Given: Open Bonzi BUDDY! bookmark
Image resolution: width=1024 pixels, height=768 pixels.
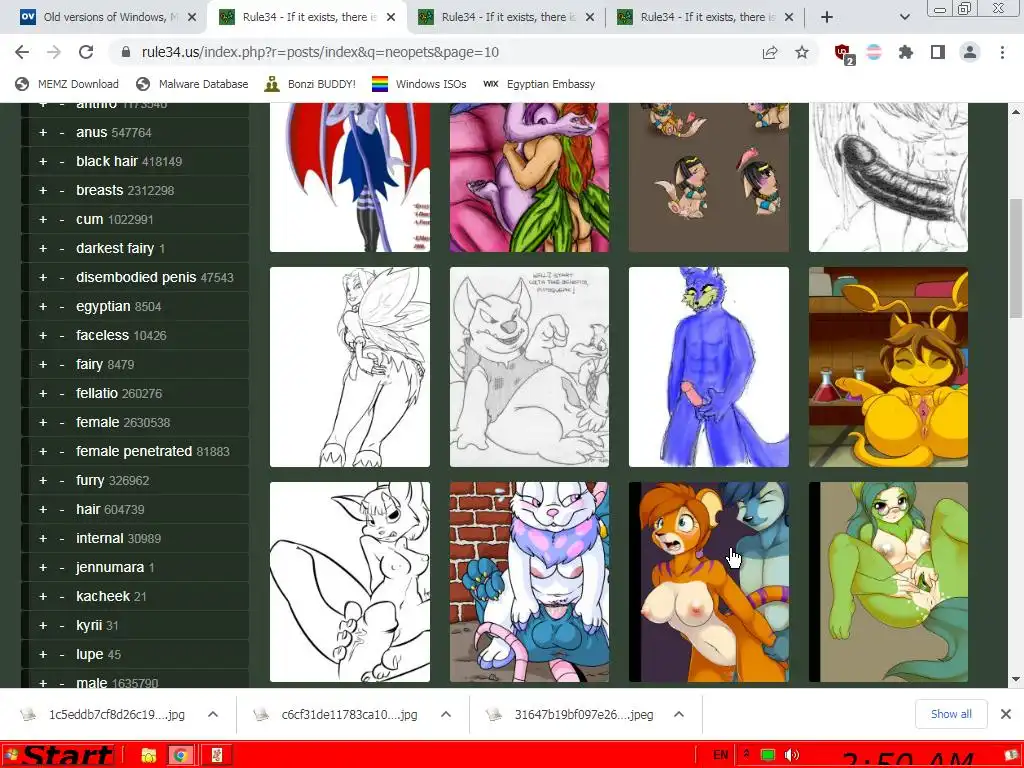Looking at the screenshot, I should point(310,84).
